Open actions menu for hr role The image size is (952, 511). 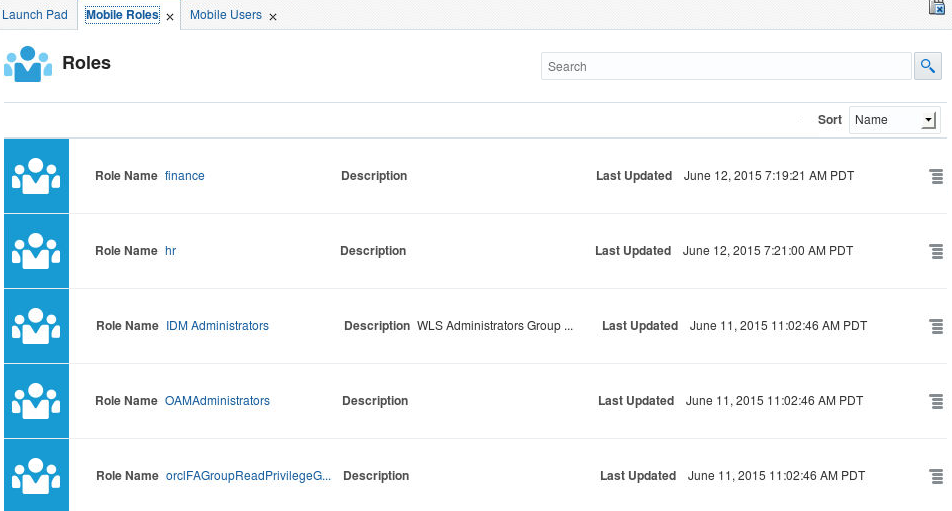pyautogui.click(x=936, y=251)
